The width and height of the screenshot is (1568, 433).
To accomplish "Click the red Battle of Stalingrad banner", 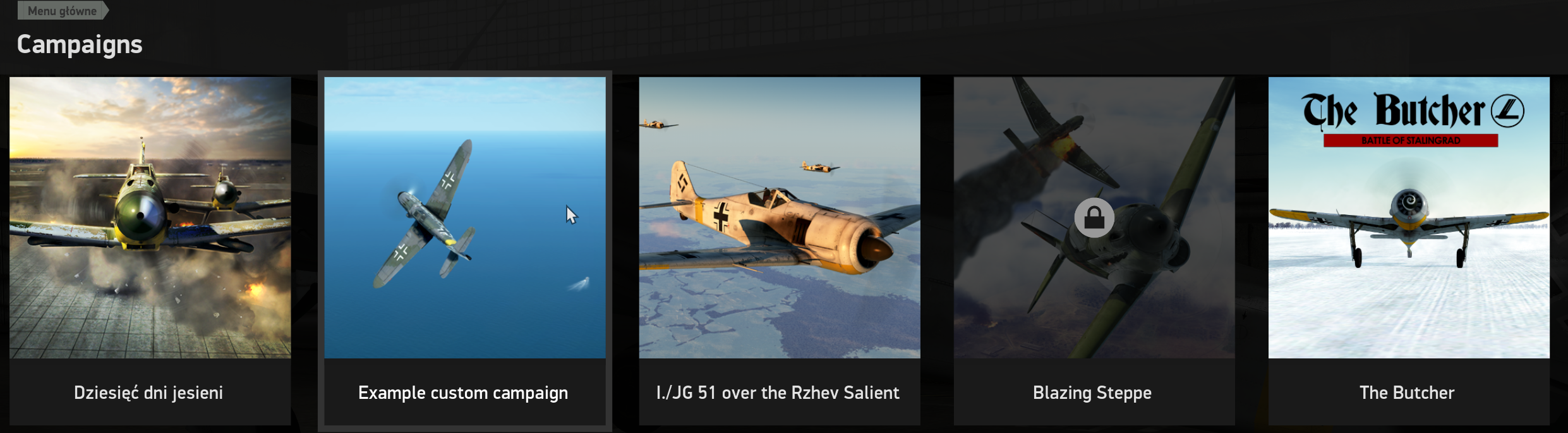I will point(1411,140).
